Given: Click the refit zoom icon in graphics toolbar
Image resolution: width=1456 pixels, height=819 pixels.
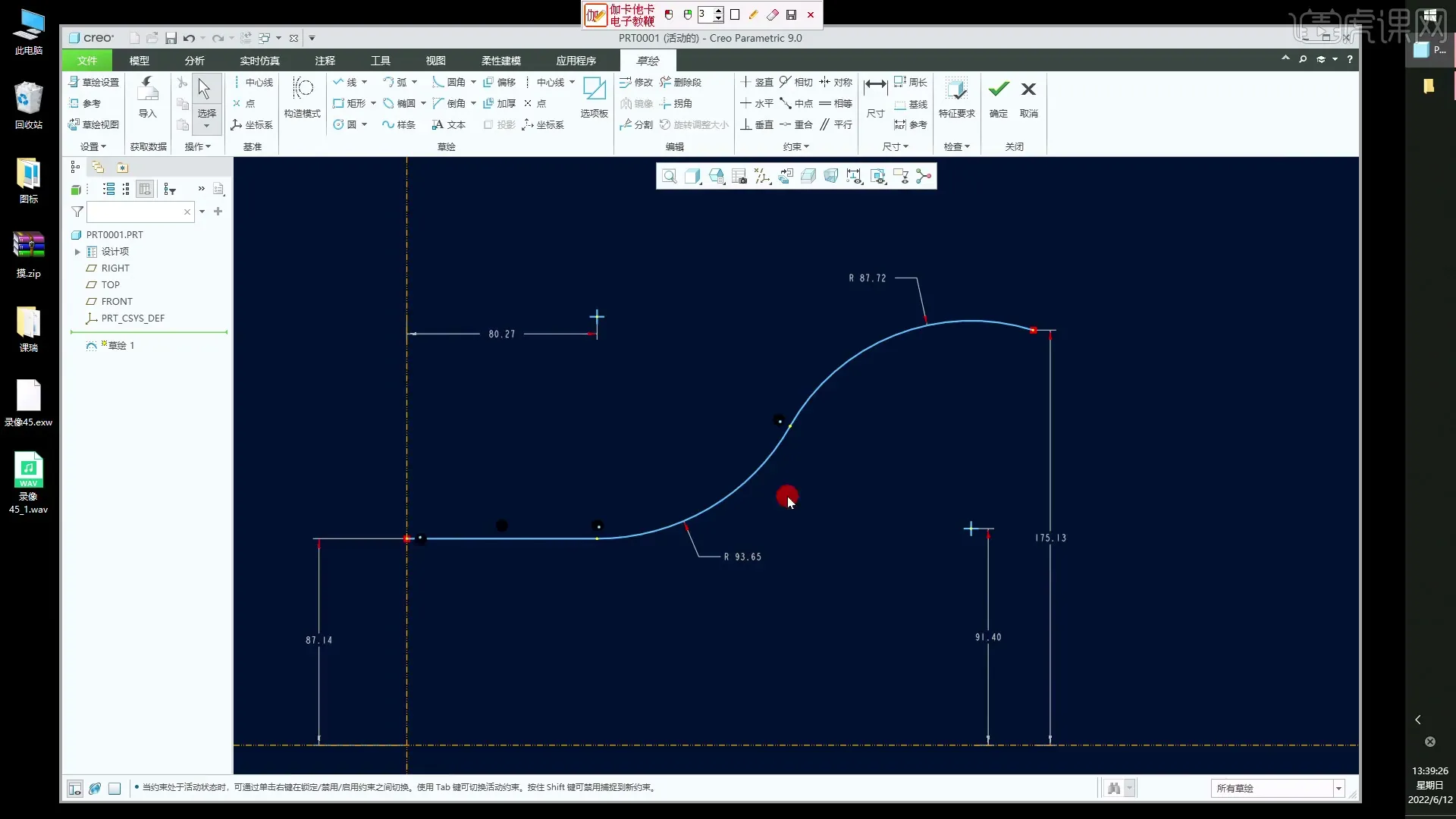Looking at the screenshot, I should [669, 177].
